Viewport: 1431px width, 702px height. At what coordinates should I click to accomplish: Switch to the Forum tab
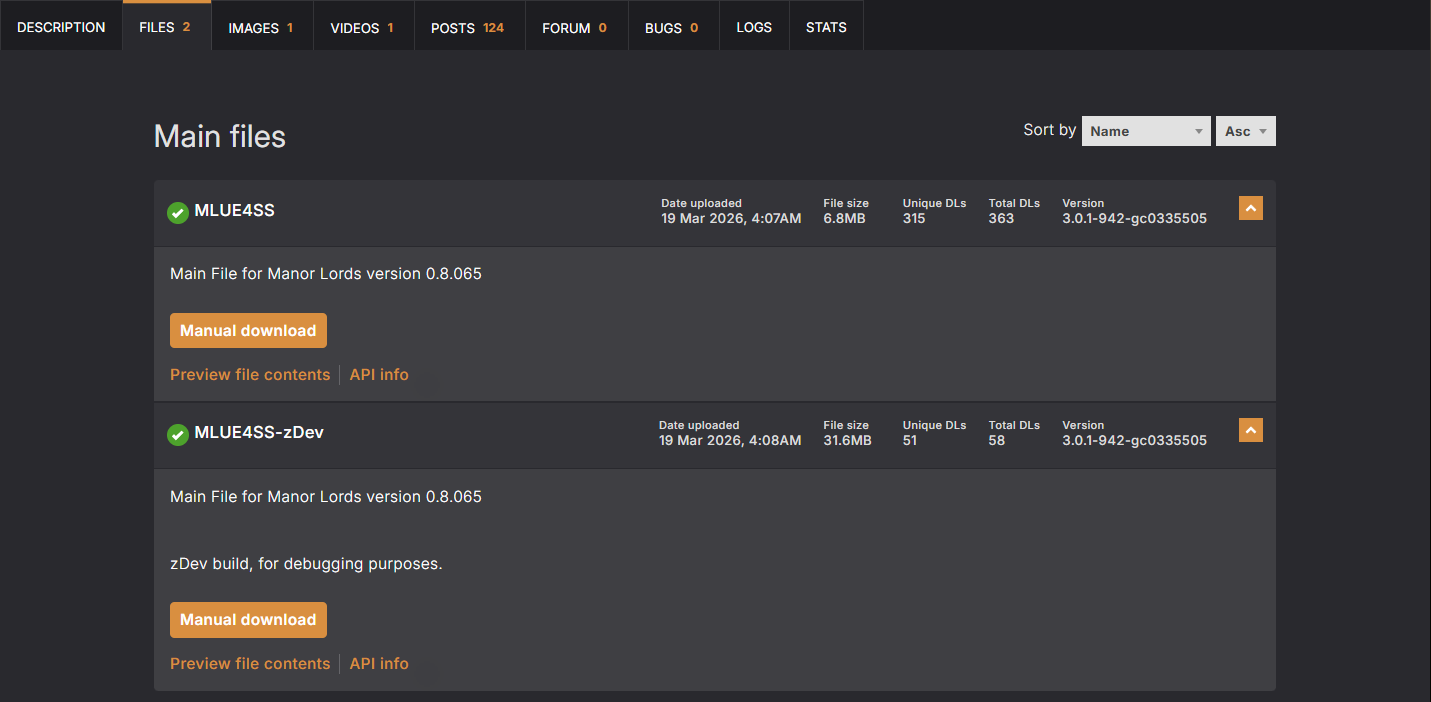tap(574, 27)
